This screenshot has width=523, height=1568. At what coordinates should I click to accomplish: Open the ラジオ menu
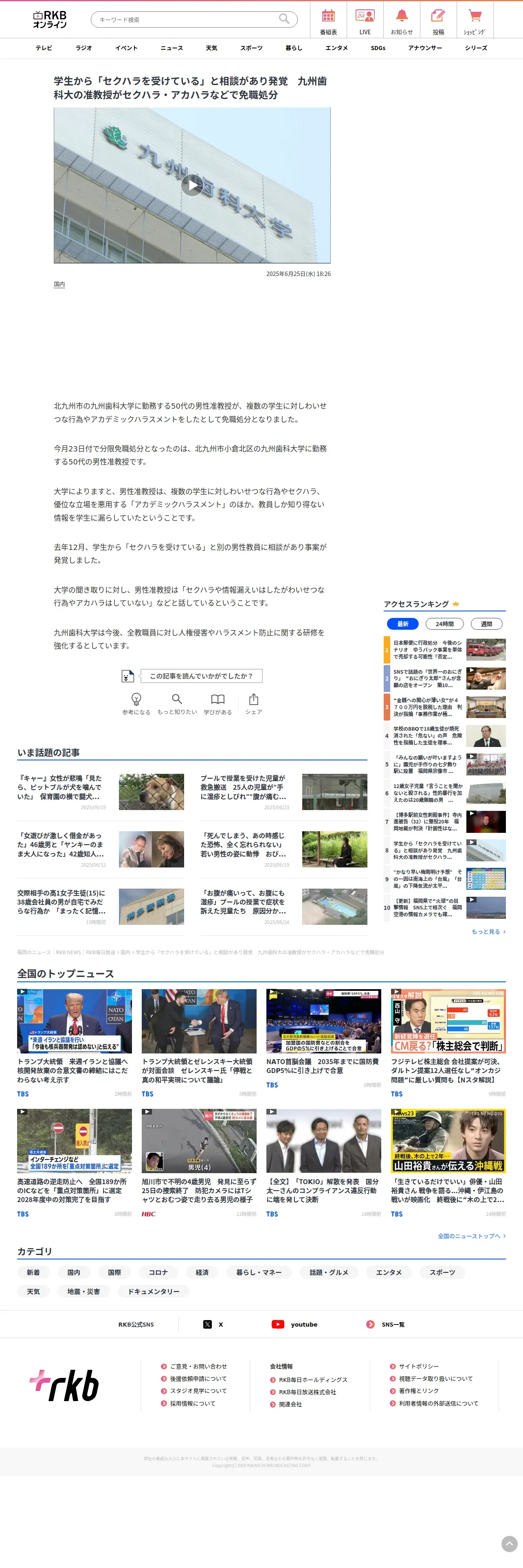click(84, 48)
